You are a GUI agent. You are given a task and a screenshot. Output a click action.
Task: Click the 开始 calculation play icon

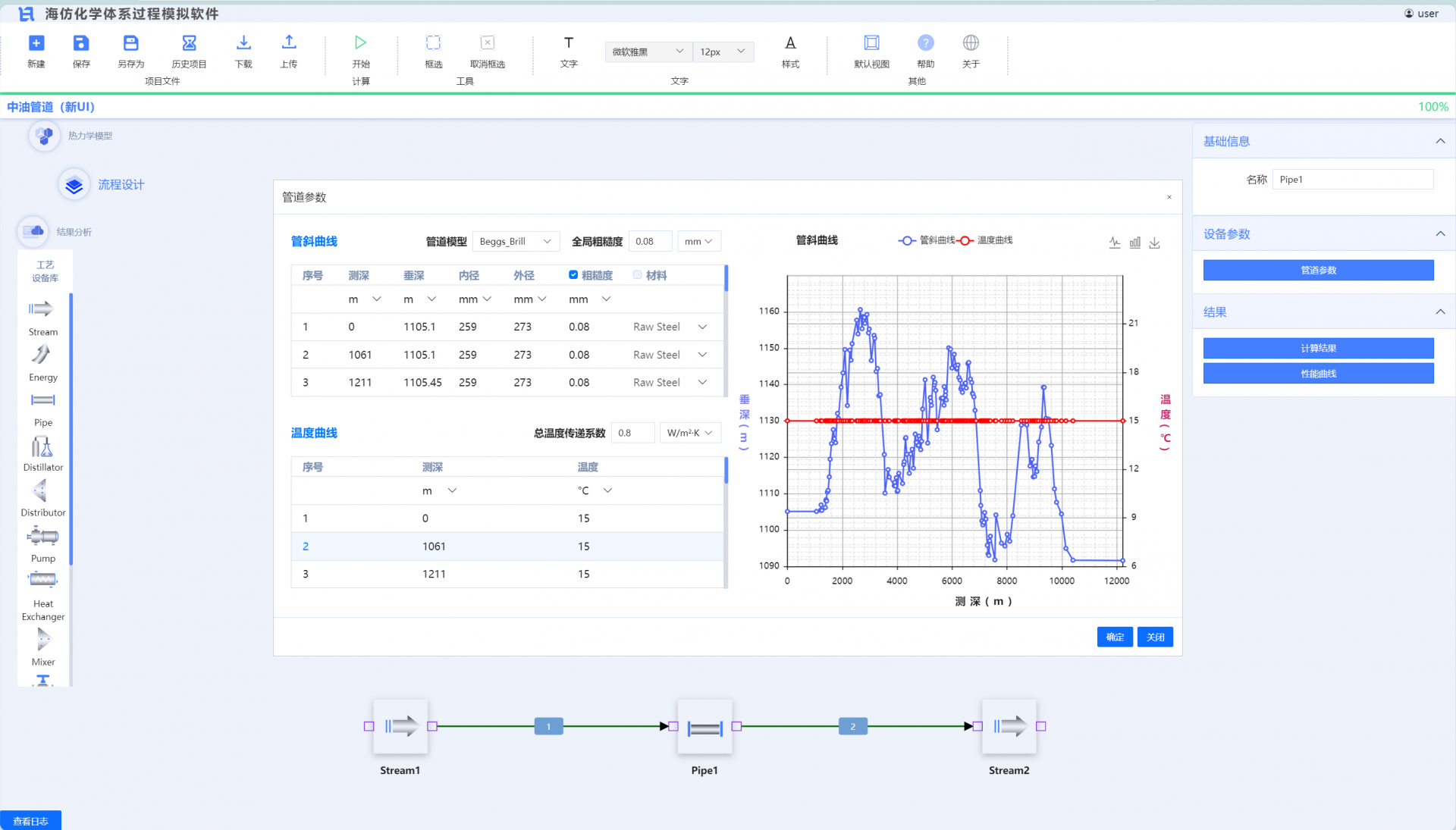point(360,43)
